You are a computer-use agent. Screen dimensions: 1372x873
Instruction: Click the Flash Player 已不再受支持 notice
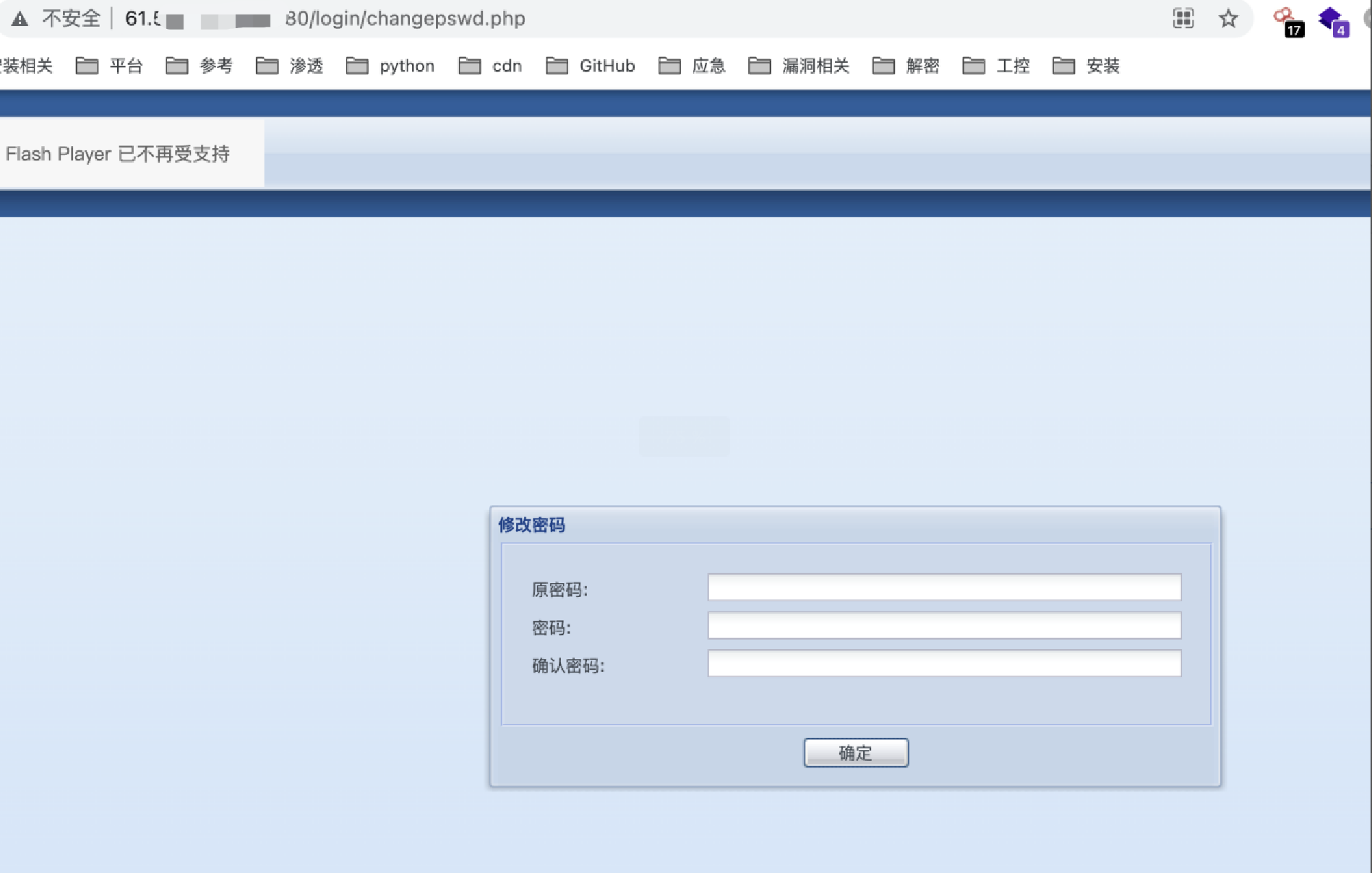119,153
